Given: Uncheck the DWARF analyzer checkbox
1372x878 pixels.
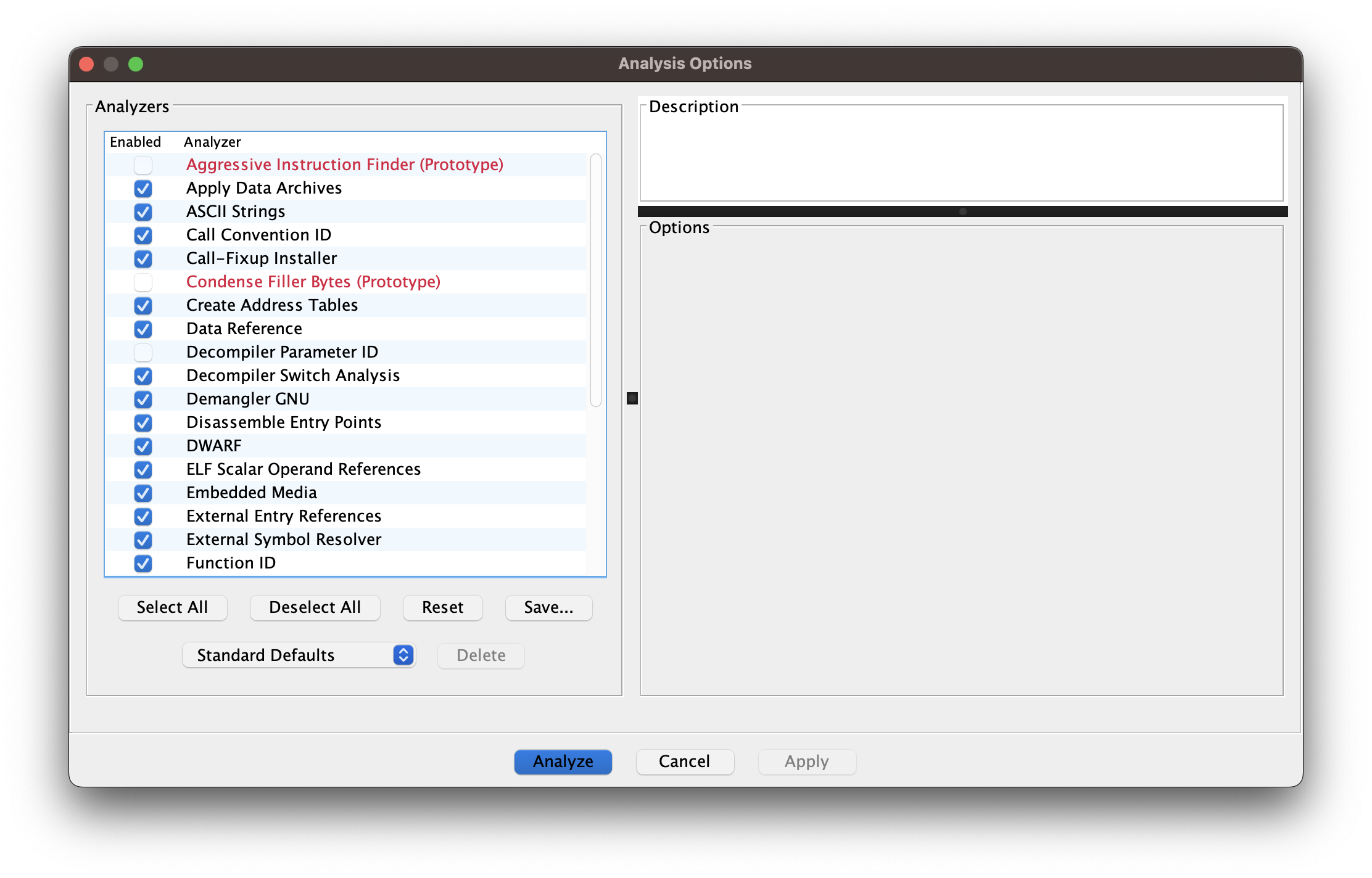Looking at the screenshot, I should click(x=143, y=446).
